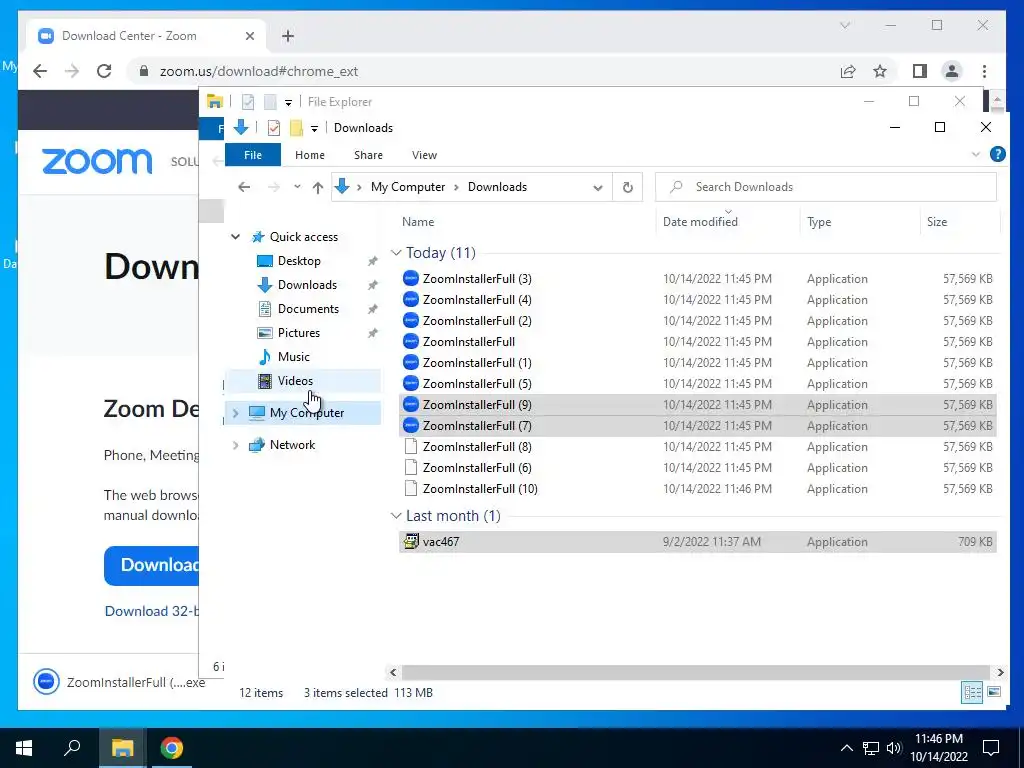
Task: Click Chrome icon in the taskbar
Action: (x=172, y=748)
